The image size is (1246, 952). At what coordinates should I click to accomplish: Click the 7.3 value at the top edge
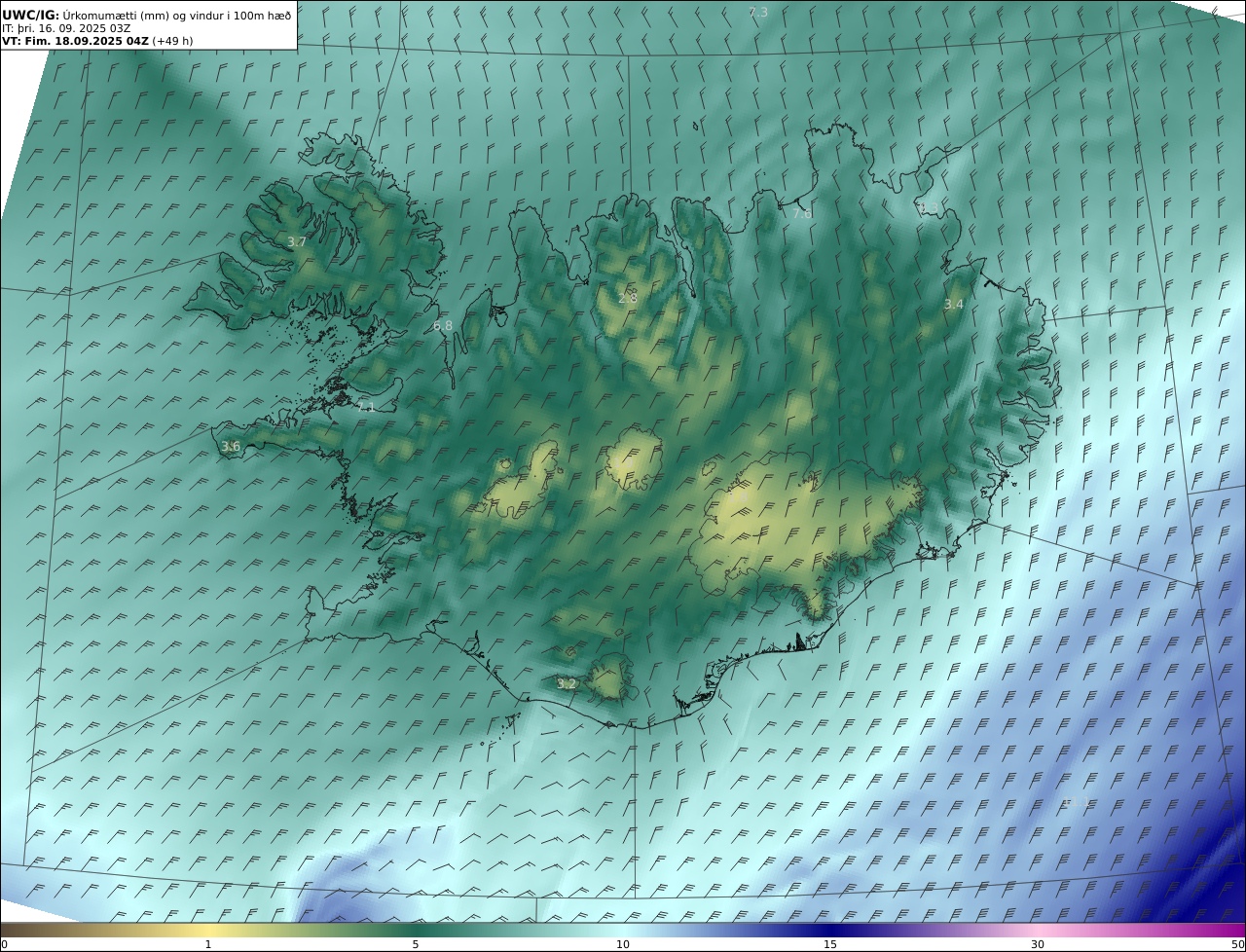(x=758, y=13)
